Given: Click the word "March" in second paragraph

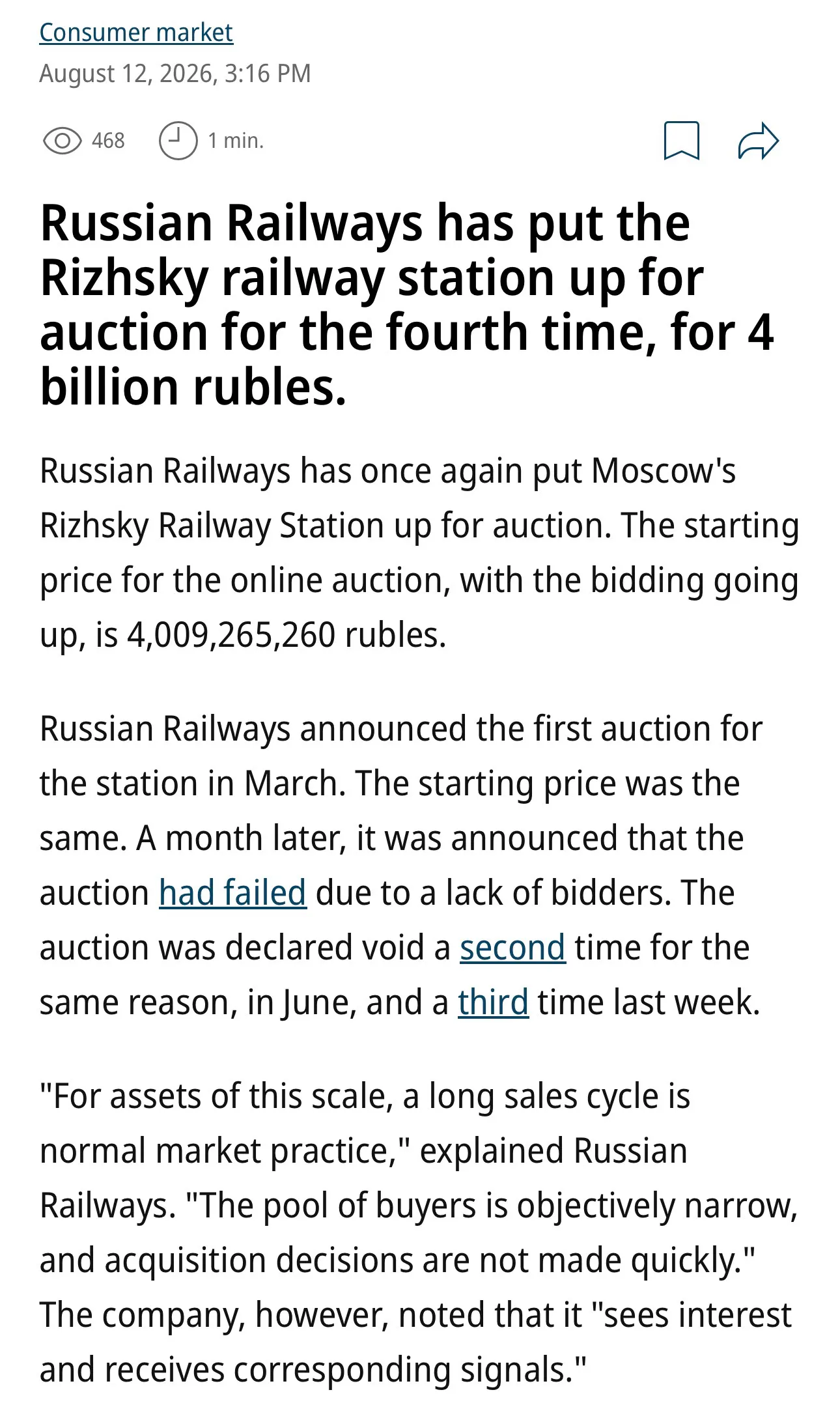Looking at the screenshot, I should (294, 783).
